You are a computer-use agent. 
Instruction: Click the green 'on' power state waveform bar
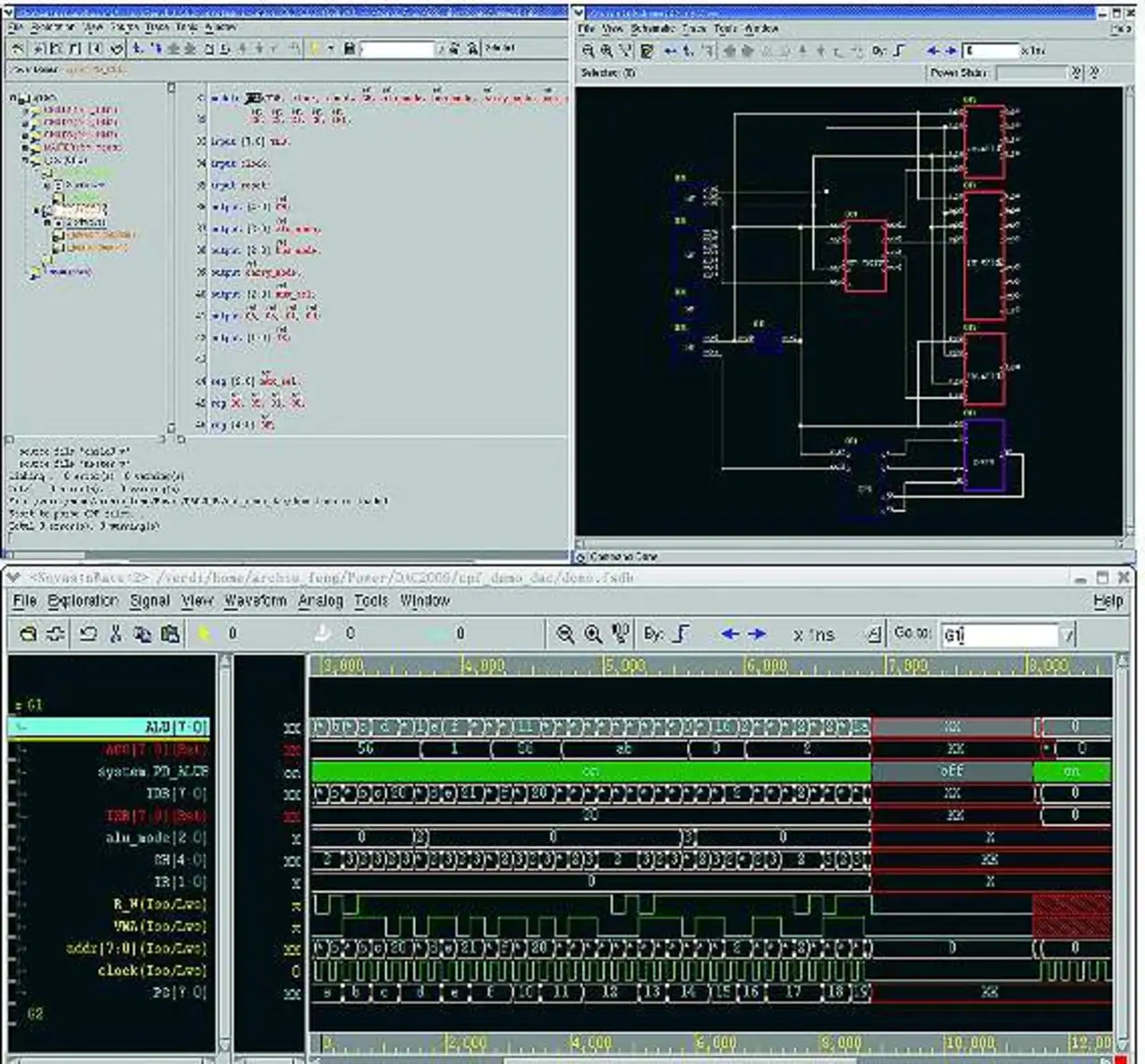point(590,771)
